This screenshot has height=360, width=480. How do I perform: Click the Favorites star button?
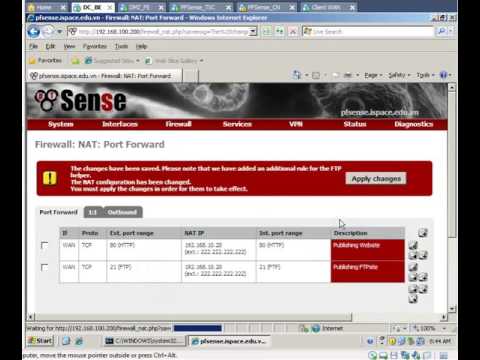[45, 60]
